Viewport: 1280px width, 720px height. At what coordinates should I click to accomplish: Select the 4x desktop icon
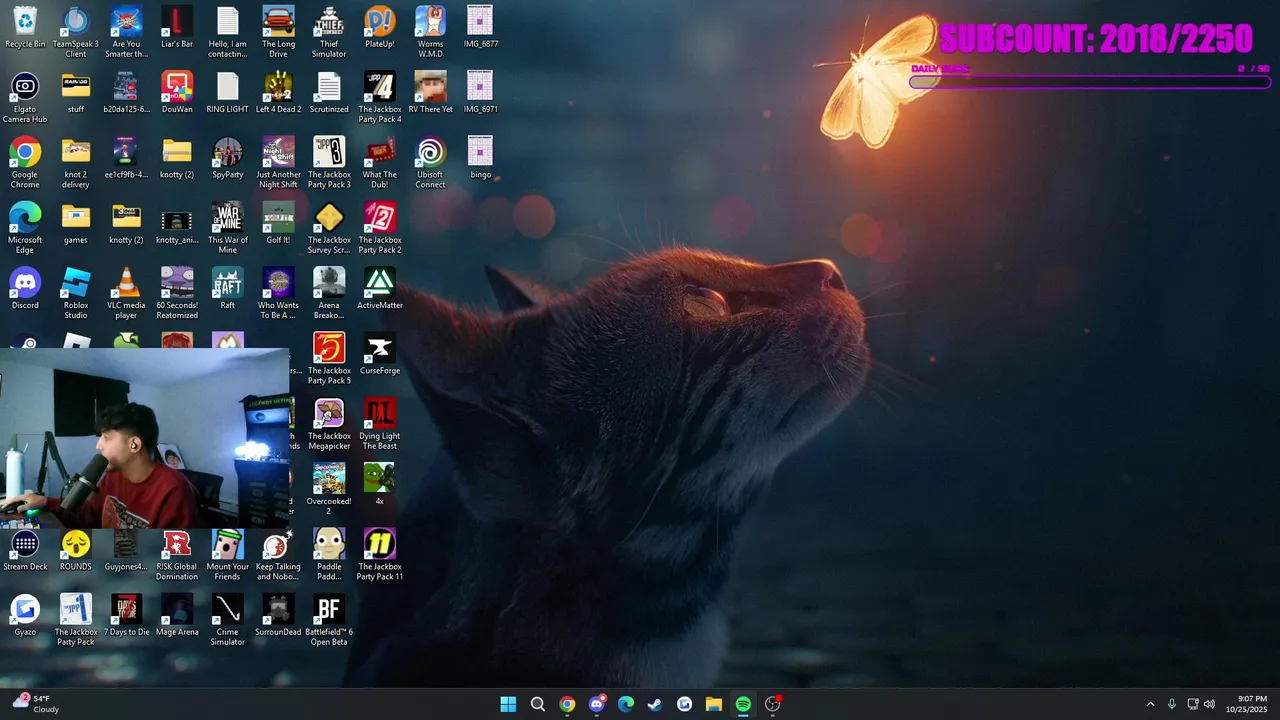[x=380, y=484]
